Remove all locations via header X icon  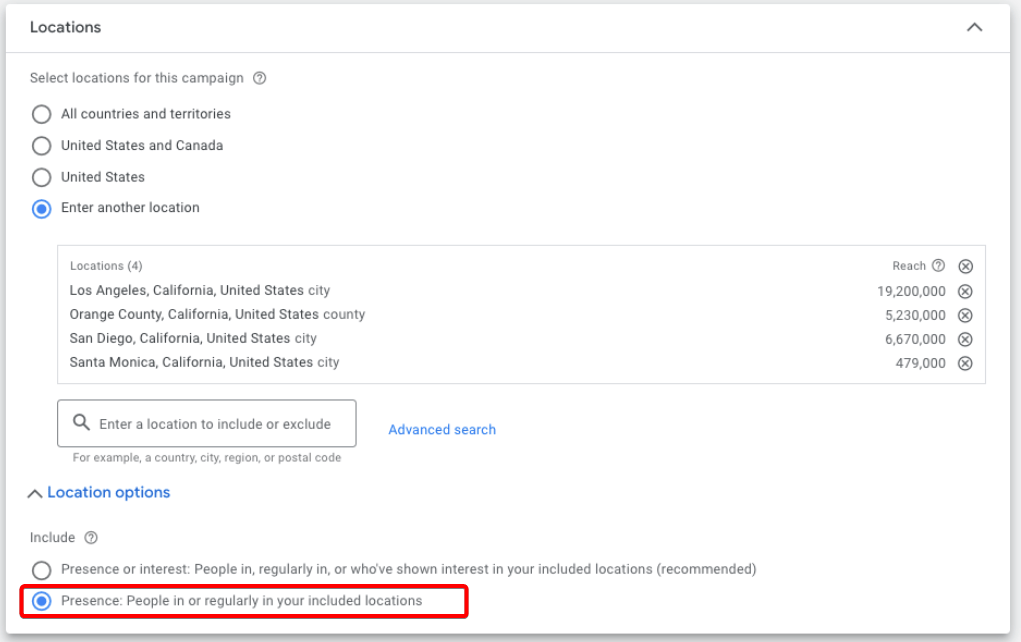coord(965,266)
